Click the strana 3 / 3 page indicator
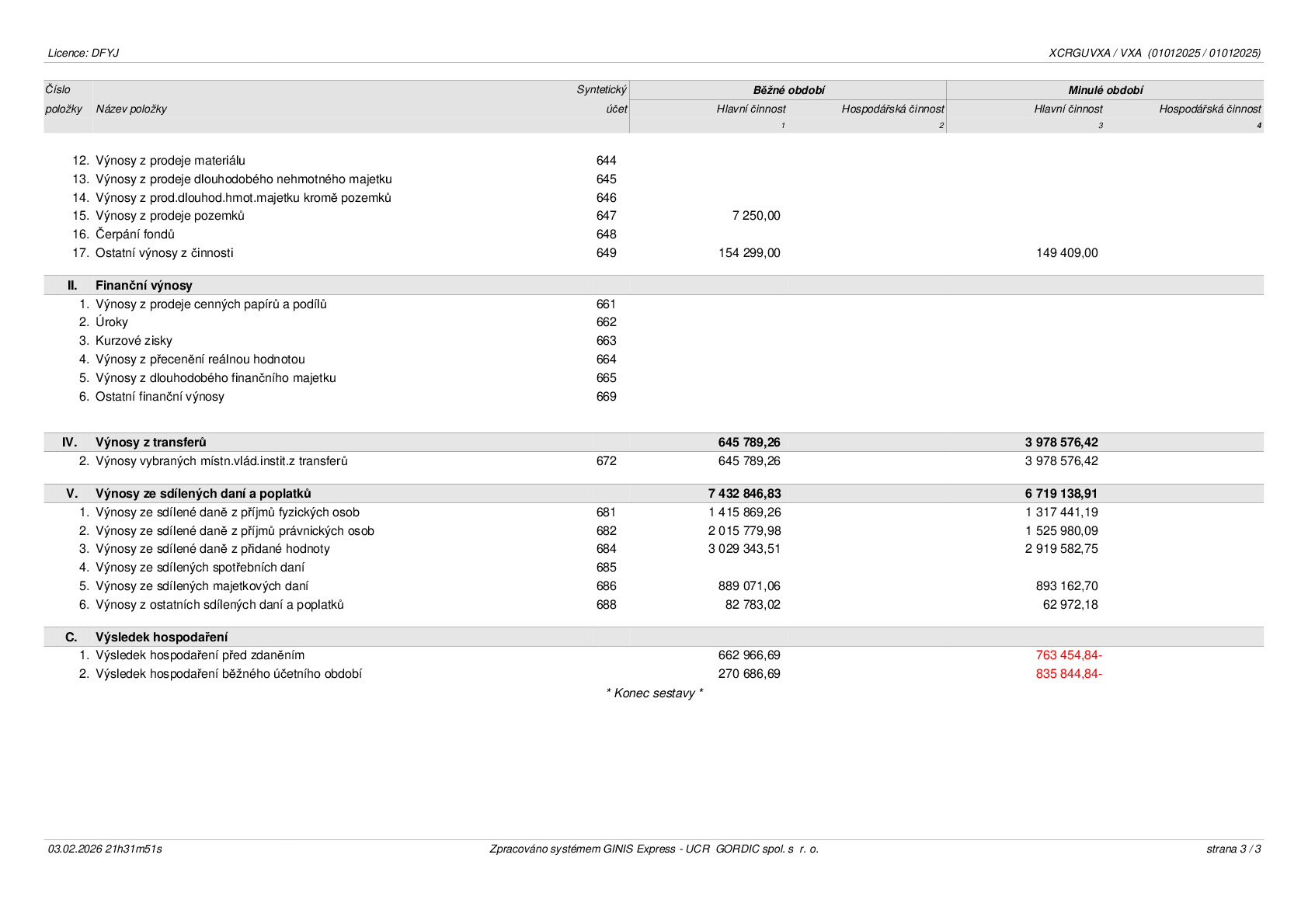 1233,849
